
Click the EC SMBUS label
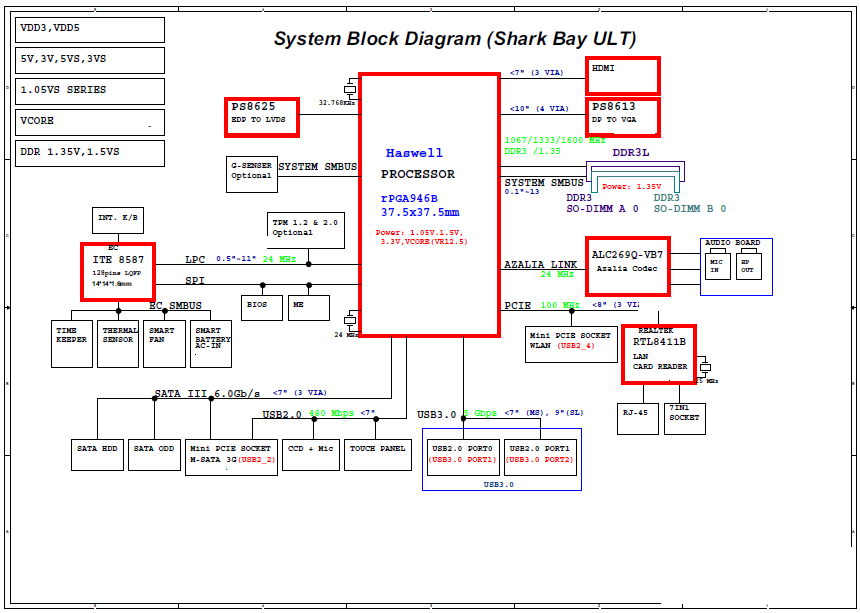(x=175, y=305)
